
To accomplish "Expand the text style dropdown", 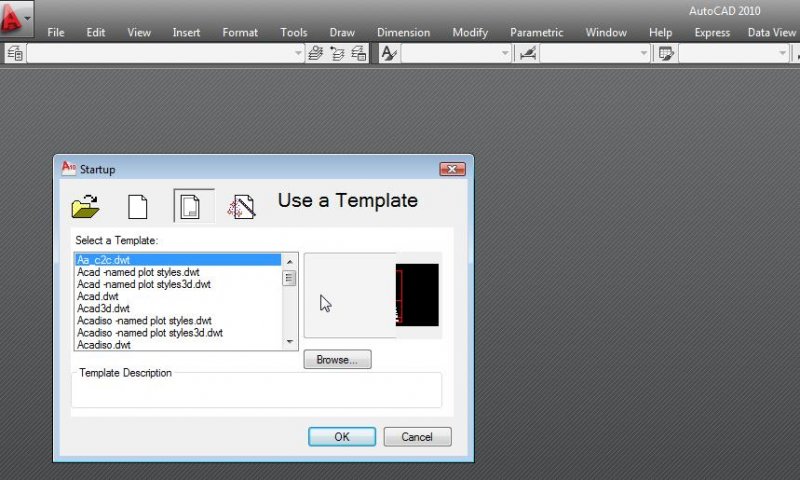I will pyautogui.click(x=505, y=53).
